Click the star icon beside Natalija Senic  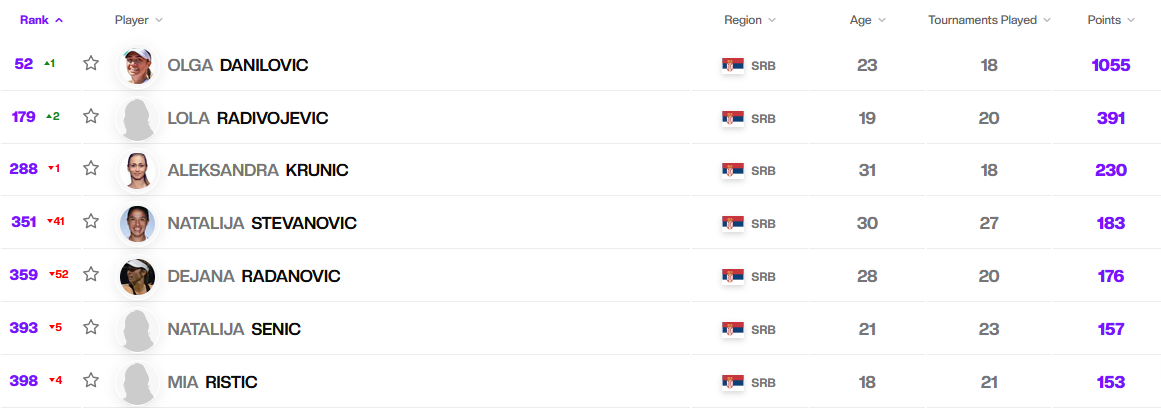tap(91, 327)
